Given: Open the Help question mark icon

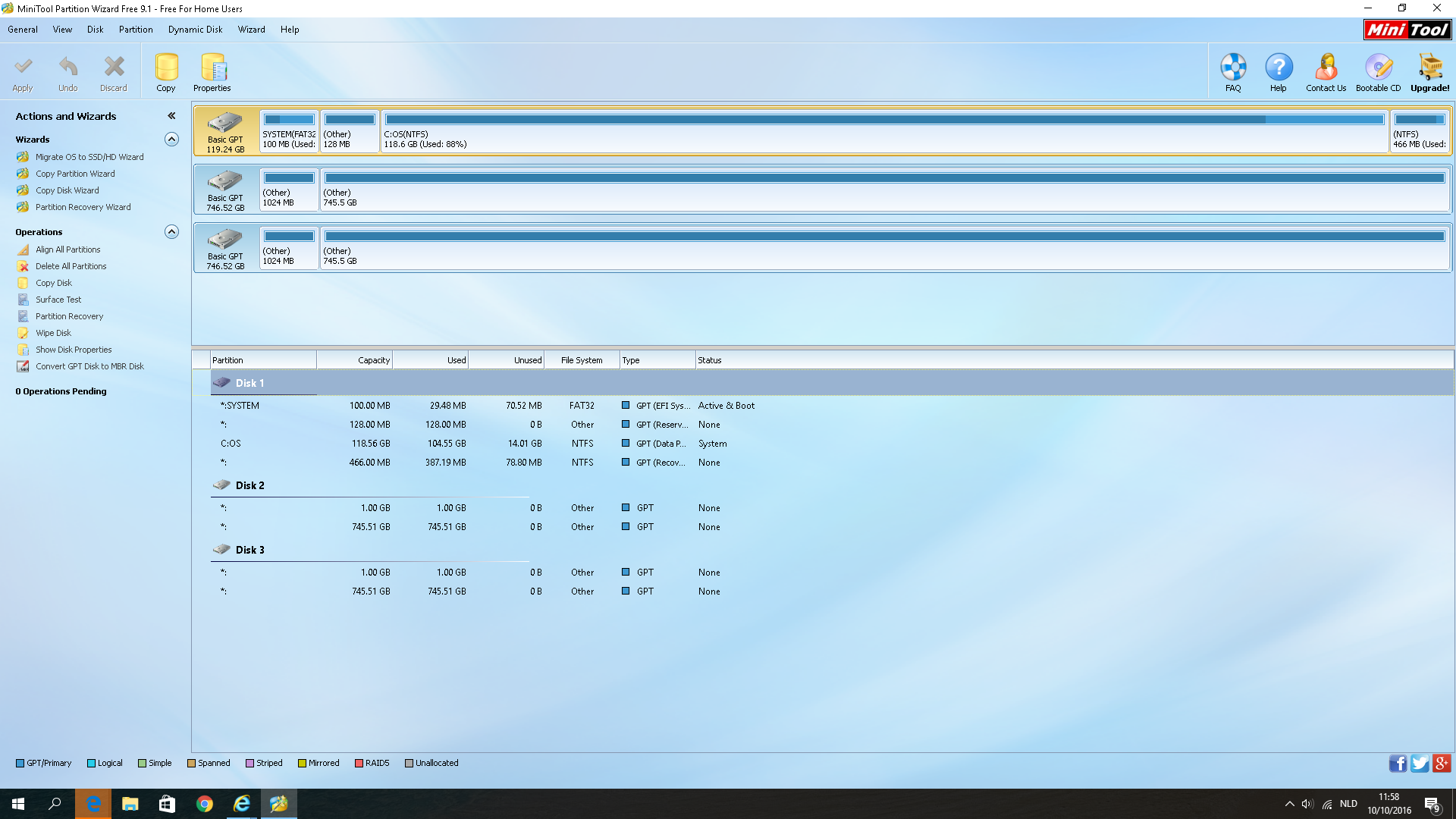Looking at the screenshot, I should pos(1279,67).
